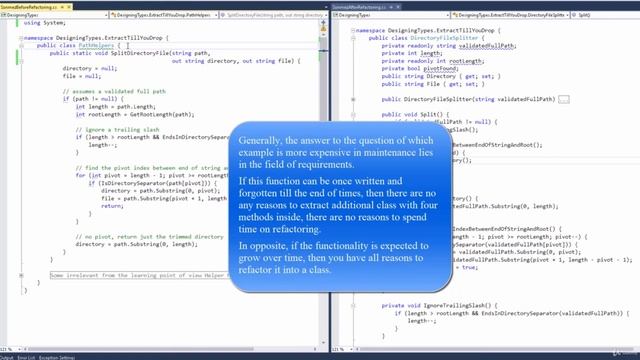The height and width of the screenshot is (360, 640).
Task: Collapse the namespace block in right editor
Action: pos(353,30)
